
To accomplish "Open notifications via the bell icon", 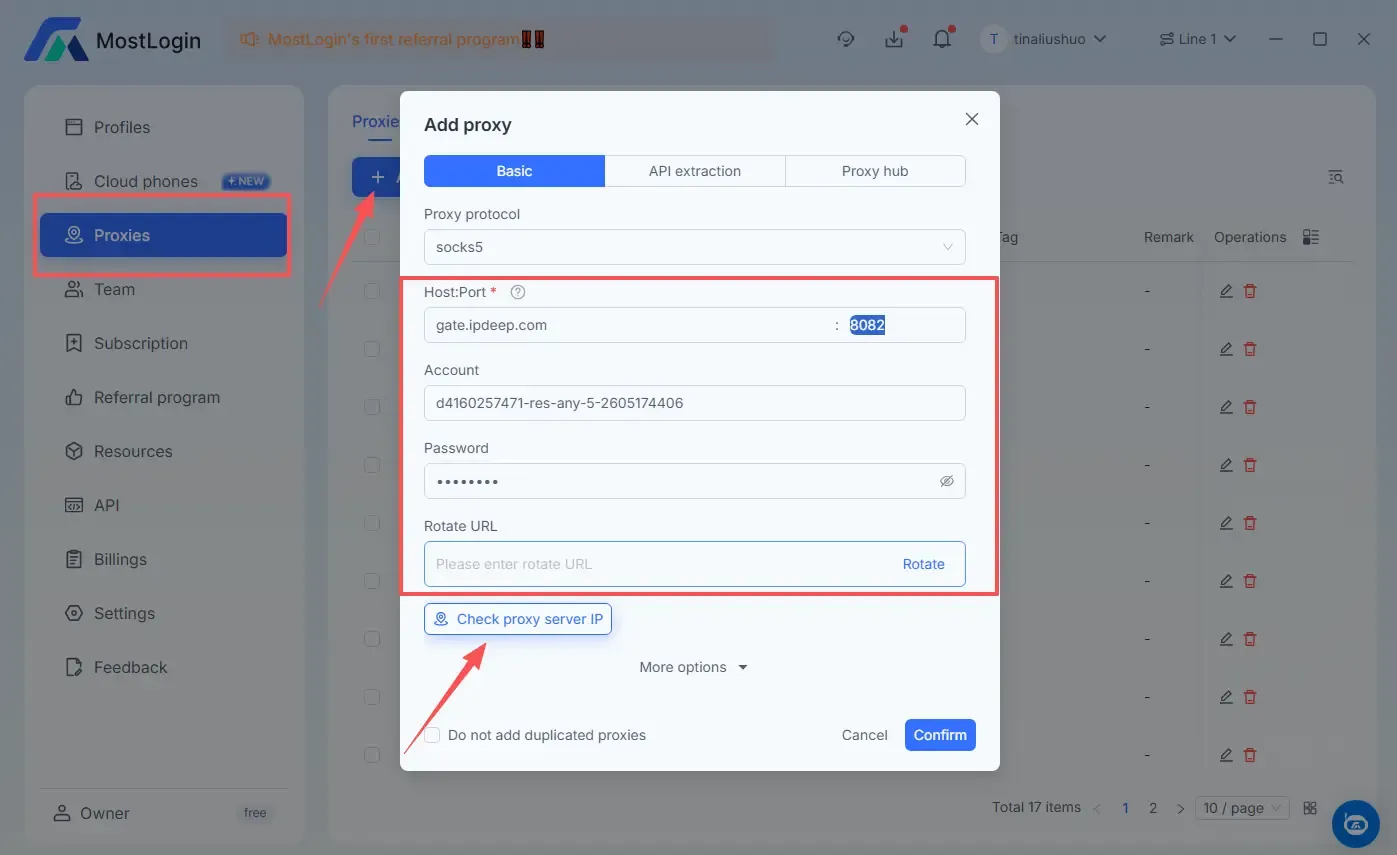I will click(941, 37).
